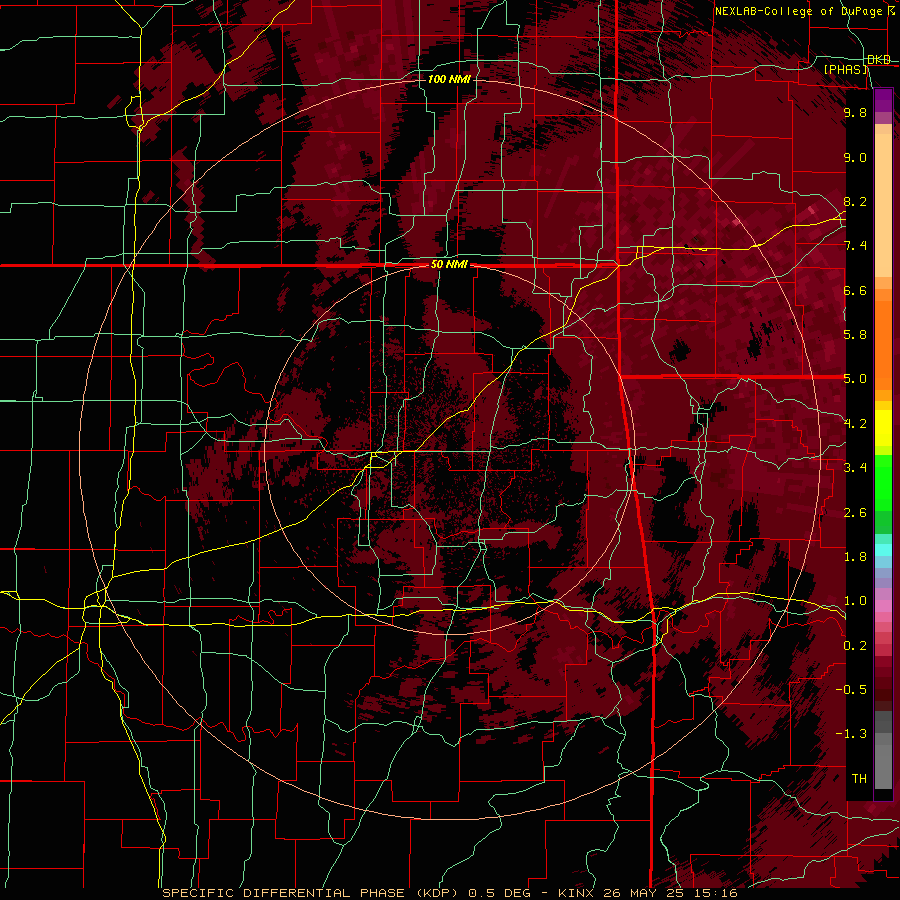Pick the orange segment of the color bar
This screenshot has width=900, height=900.
(883, 344)
